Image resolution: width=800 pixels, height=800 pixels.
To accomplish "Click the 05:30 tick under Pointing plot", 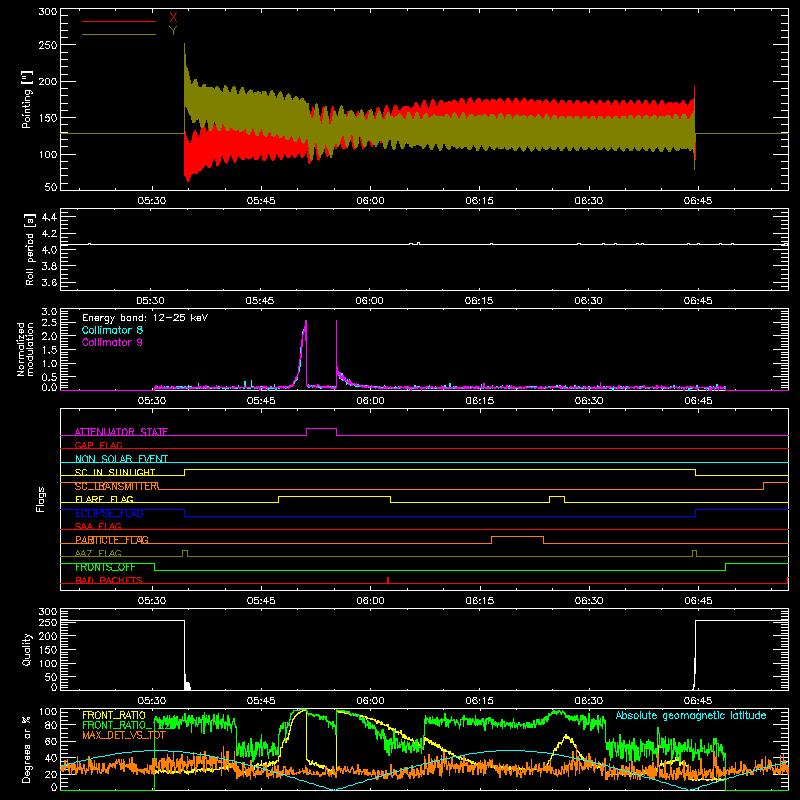I will [x=152, y=201].
